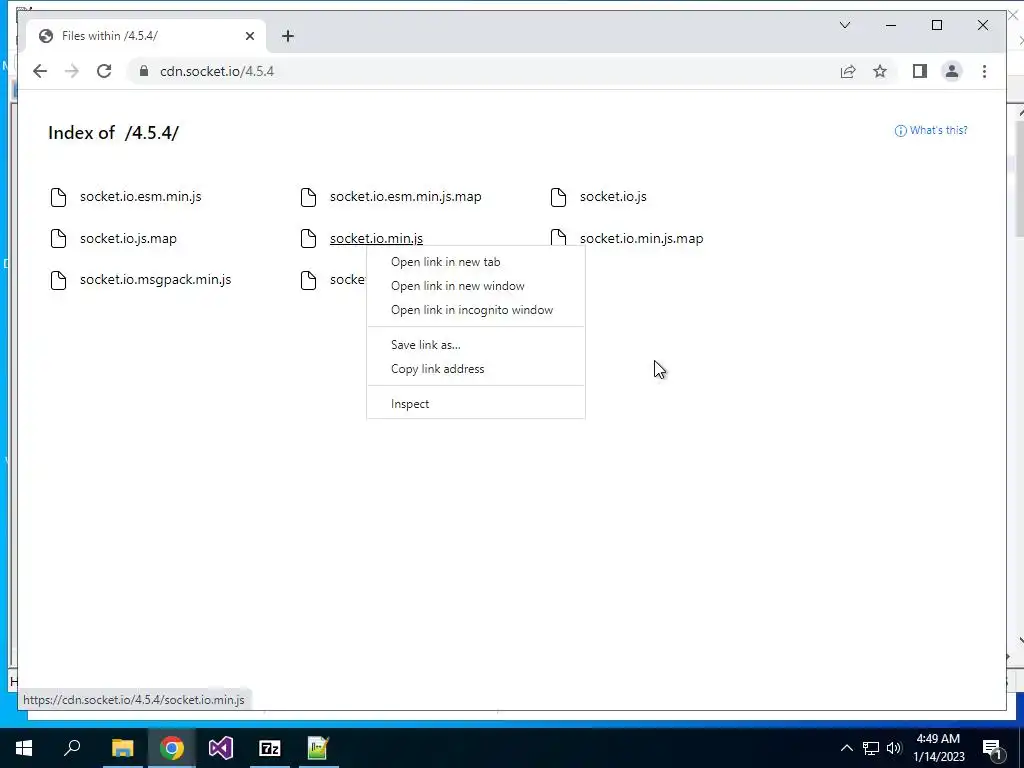Open the socket.io.esm.min.js.map link
Viewport: 1024px width, 768px height.
pyautogui.click(x=406, y=197)
